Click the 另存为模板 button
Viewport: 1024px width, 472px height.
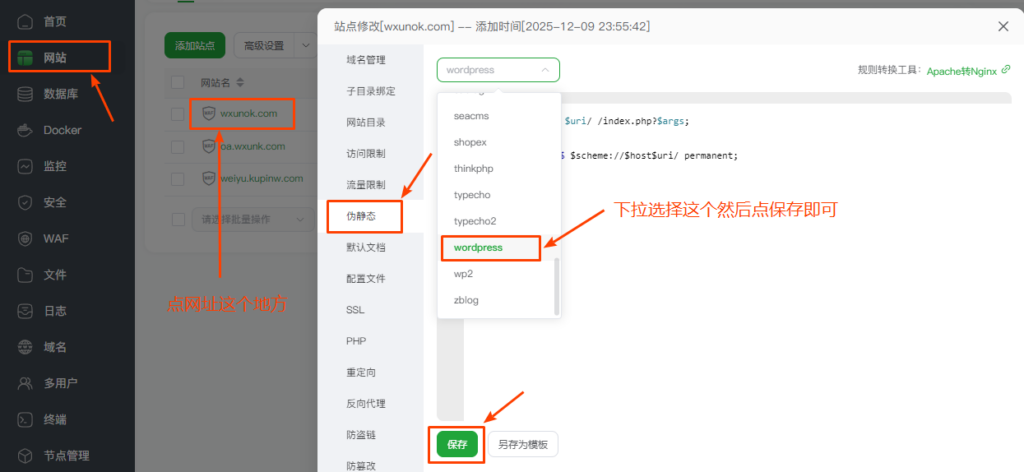pyautogui.click(x=523, y=445)
